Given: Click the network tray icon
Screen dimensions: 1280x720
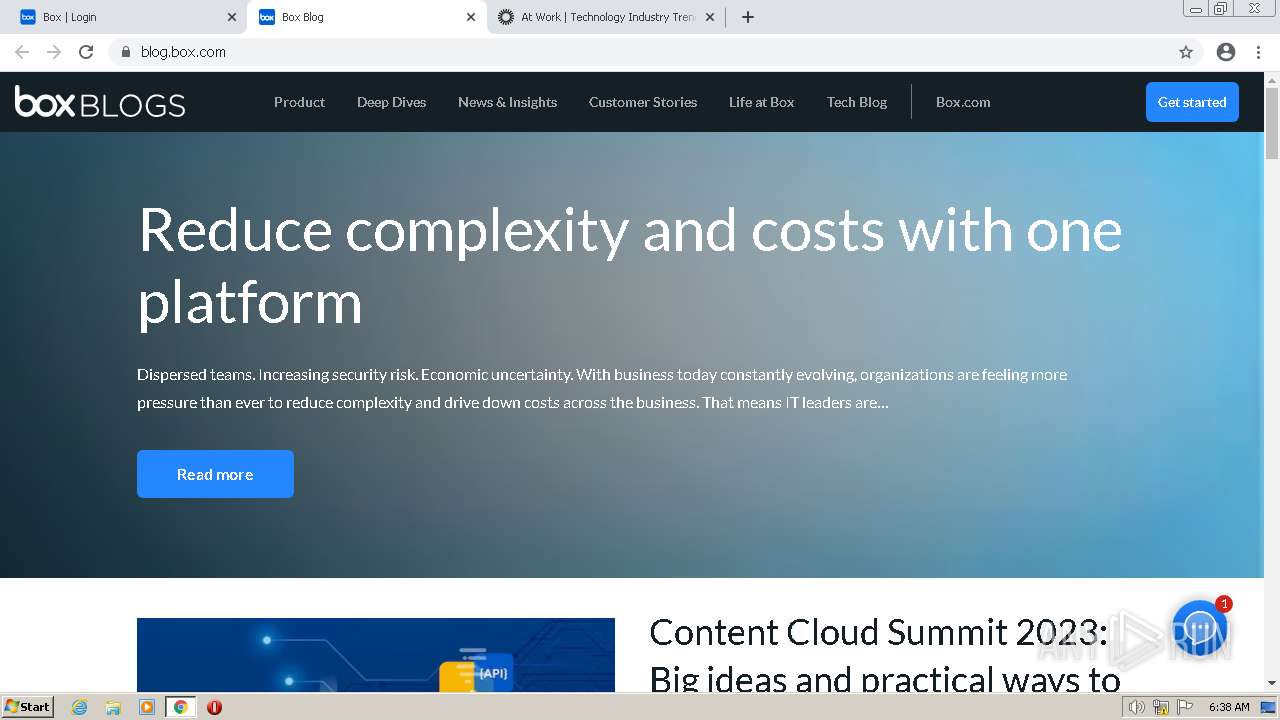Looking at the screenshot, I should pyautogui.click(x=1161, y=707).
